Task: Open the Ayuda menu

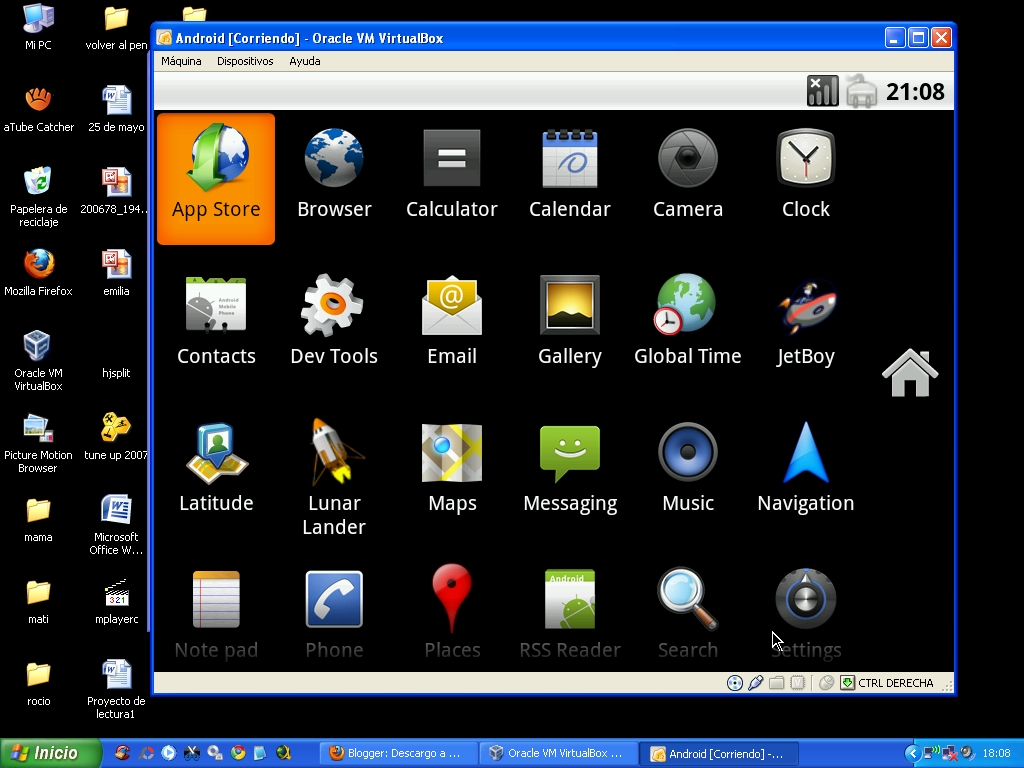Action: click(x=304, y=61)
